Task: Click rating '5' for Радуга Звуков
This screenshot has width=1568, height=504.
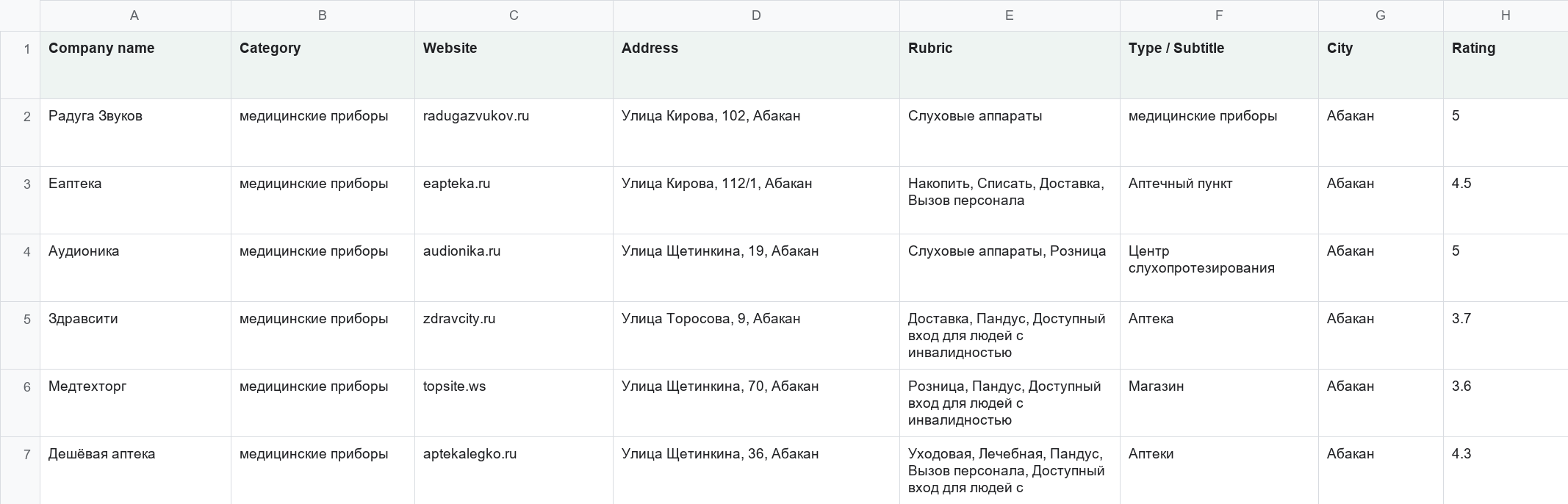Action: 1506,132
